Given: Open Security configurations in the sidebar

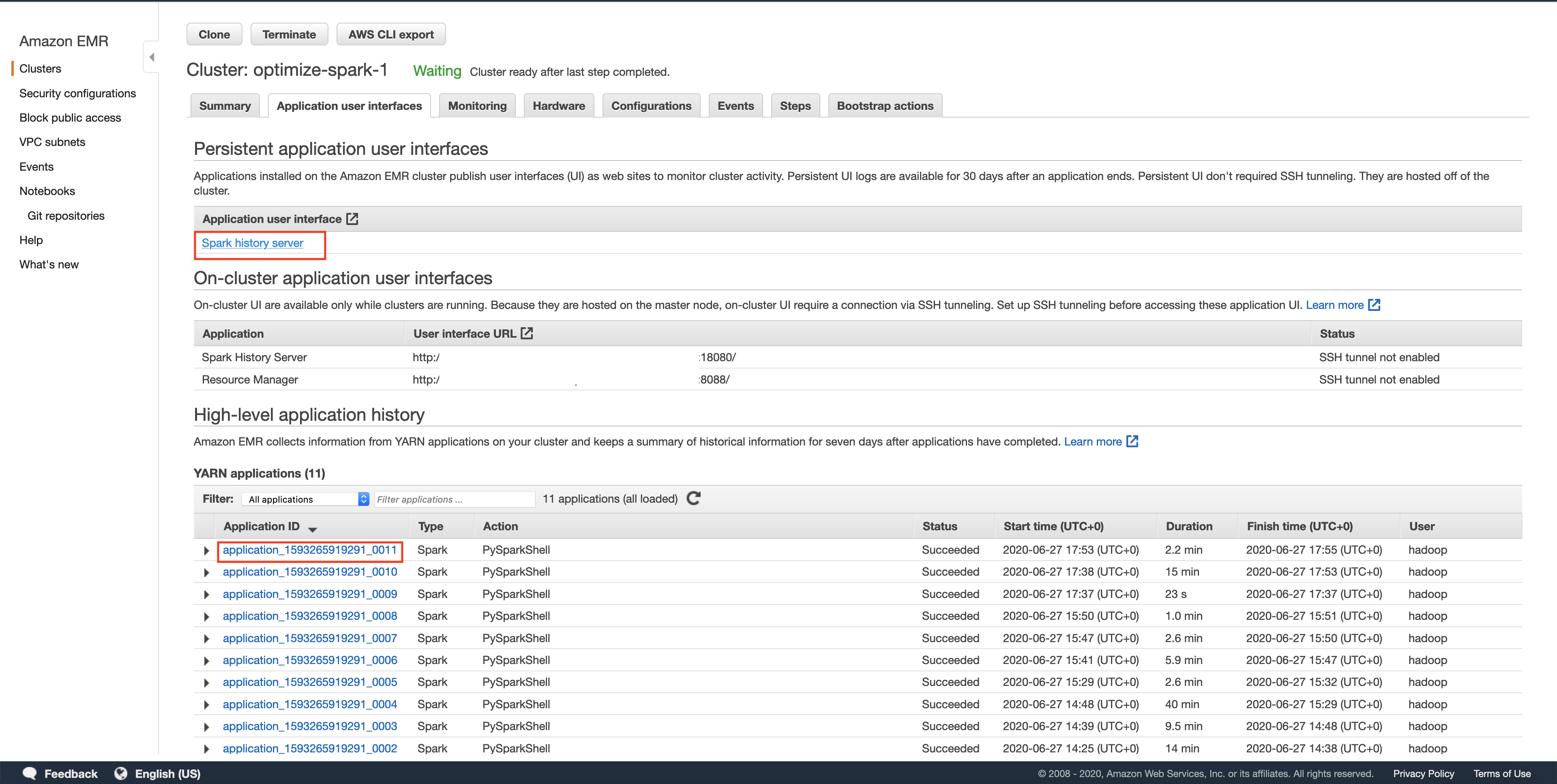Looking at the screenshot, I should [x=77, y=93].
